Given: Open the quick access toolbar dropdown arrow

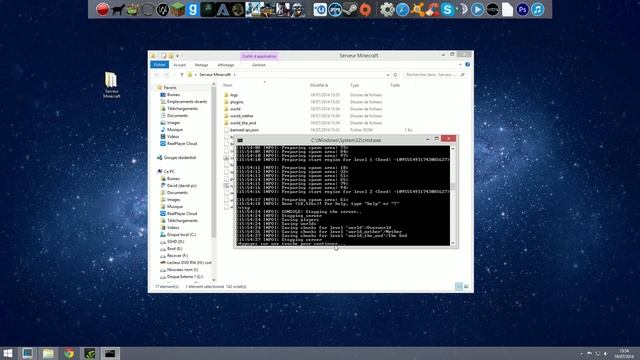Looking at the screenshot, I should (x=178, y=56).
